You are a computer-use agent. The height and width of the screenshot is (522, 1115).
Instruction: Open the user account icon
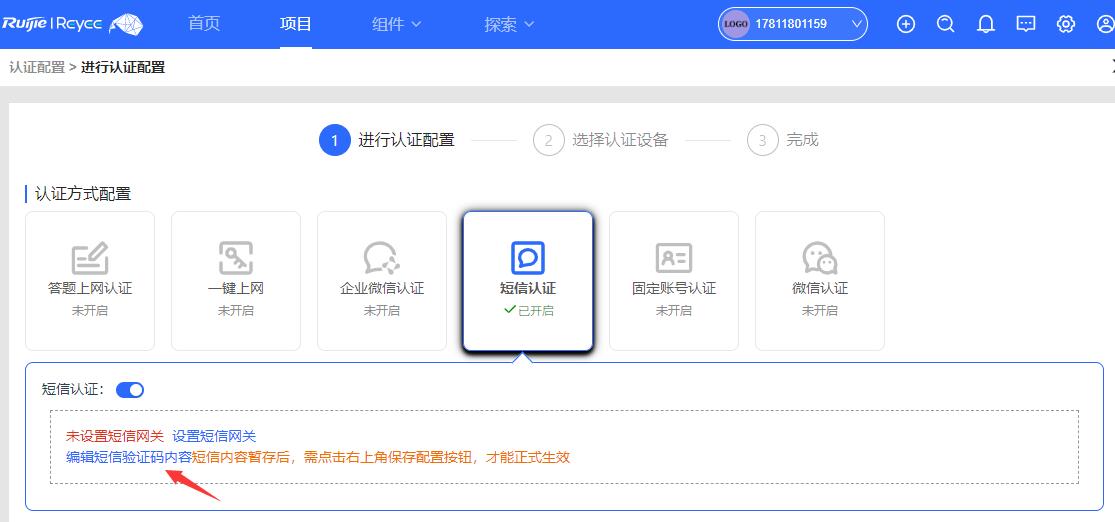[1105, 24]
